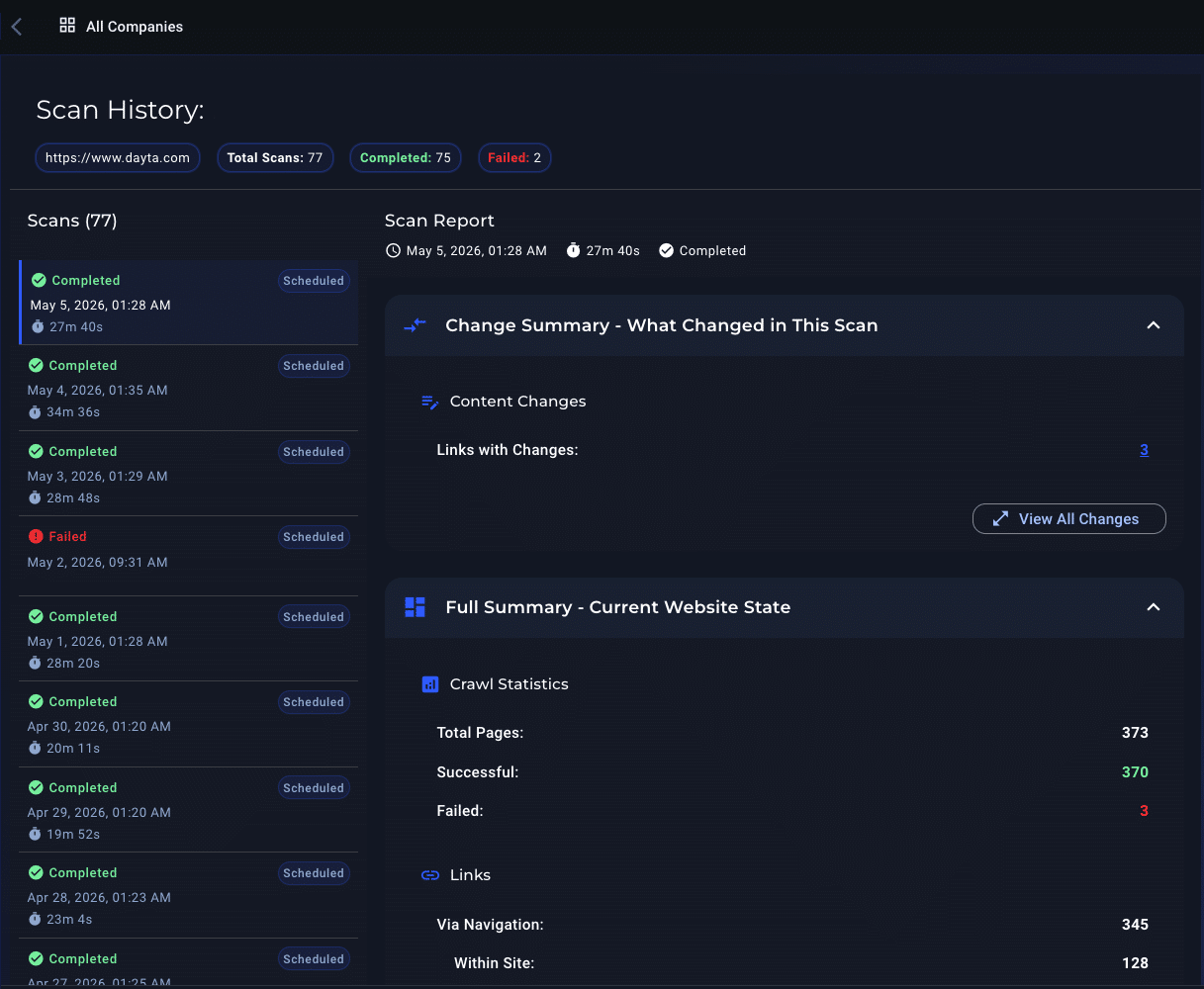The image size is (1204, 989).
Task: Click the Scans (77) heading
Action: coord(72,221)
